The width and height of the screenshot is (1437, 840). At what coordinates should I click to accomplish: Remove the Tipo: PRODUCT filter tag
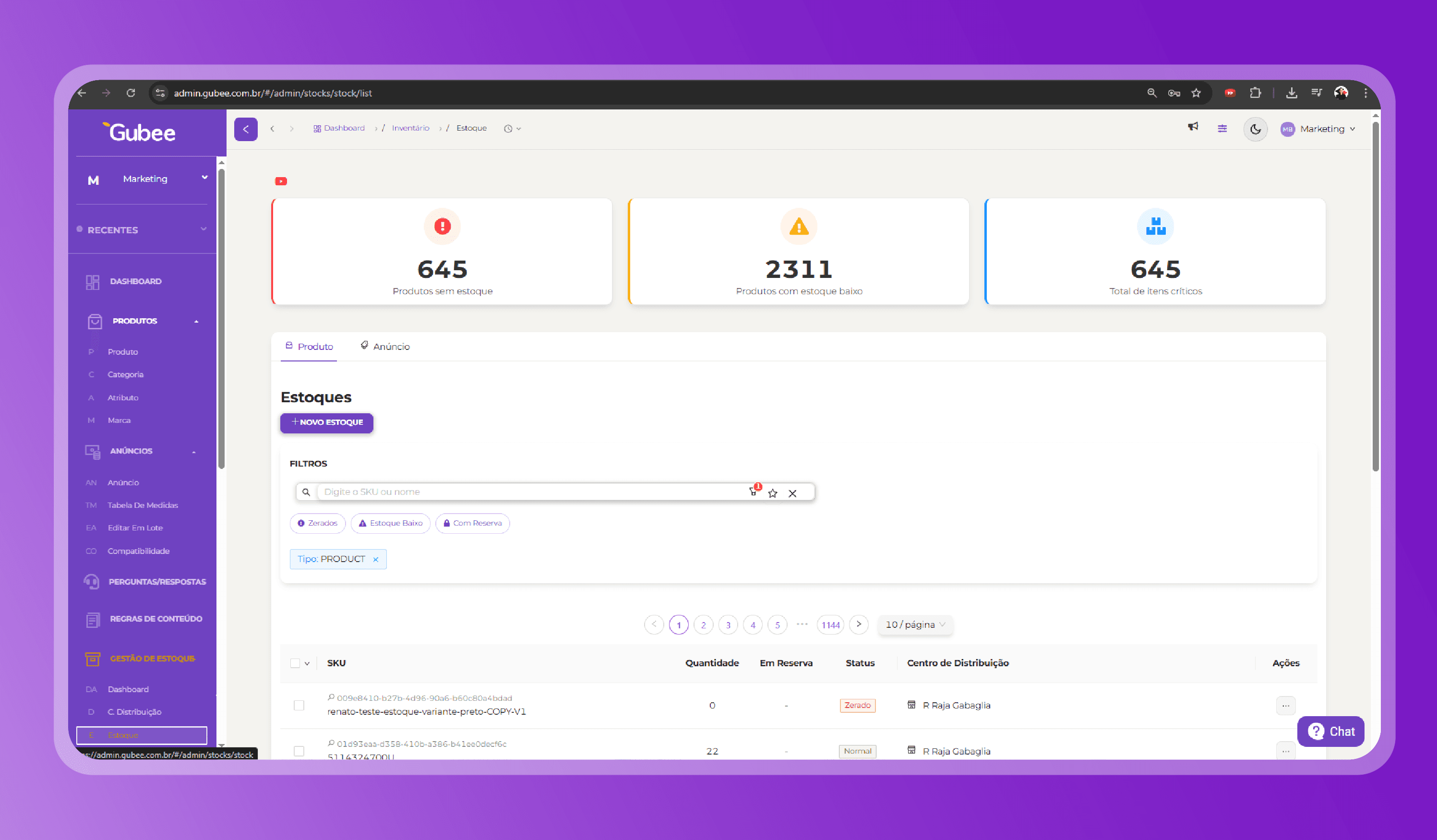tap(376, 559)
